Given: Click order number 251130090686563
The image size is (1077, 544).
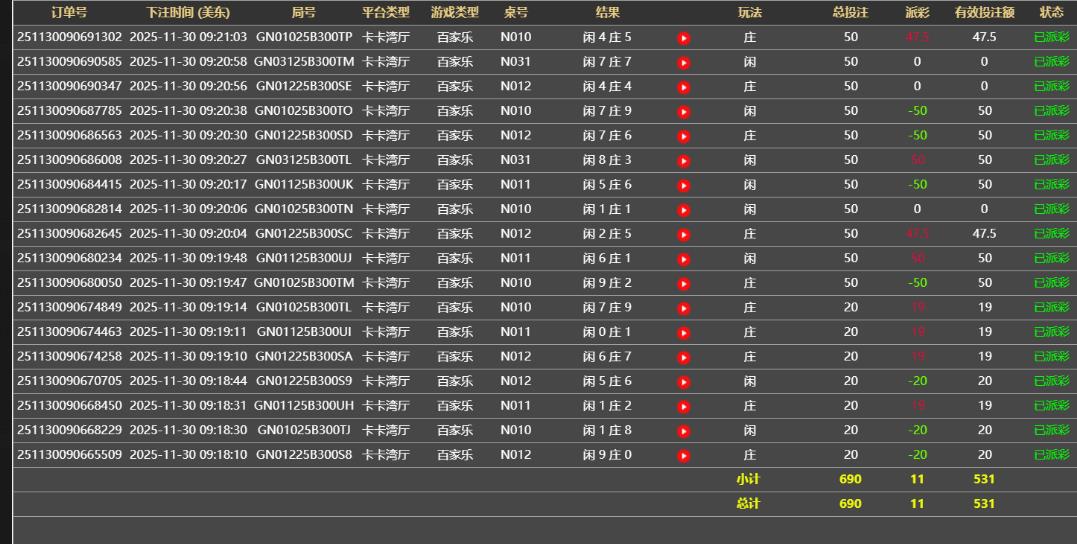Looking at the screenshot, I should tap(69, 136).
